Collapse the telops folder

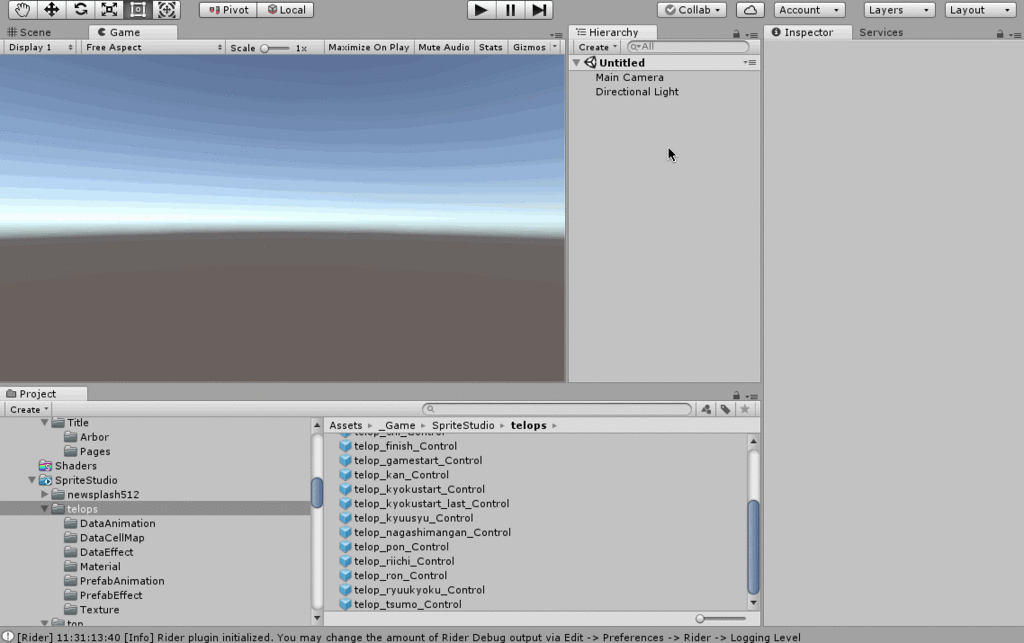pyautogui.click(x=44, y=509)
